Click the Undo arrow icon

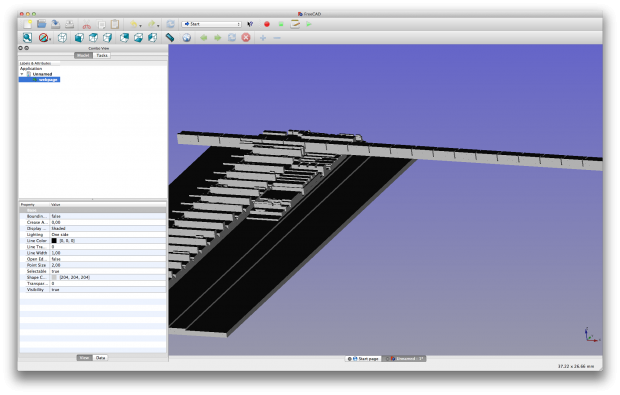tap(134, 24)
